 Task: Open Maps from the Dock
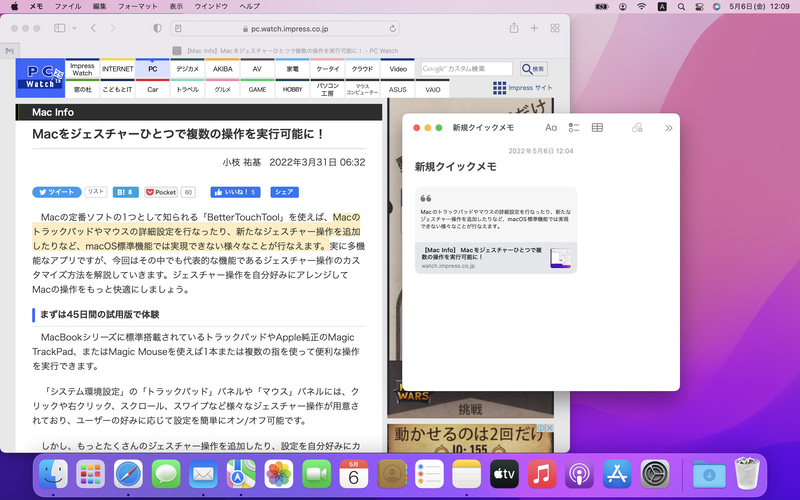[x=241, y=474]
